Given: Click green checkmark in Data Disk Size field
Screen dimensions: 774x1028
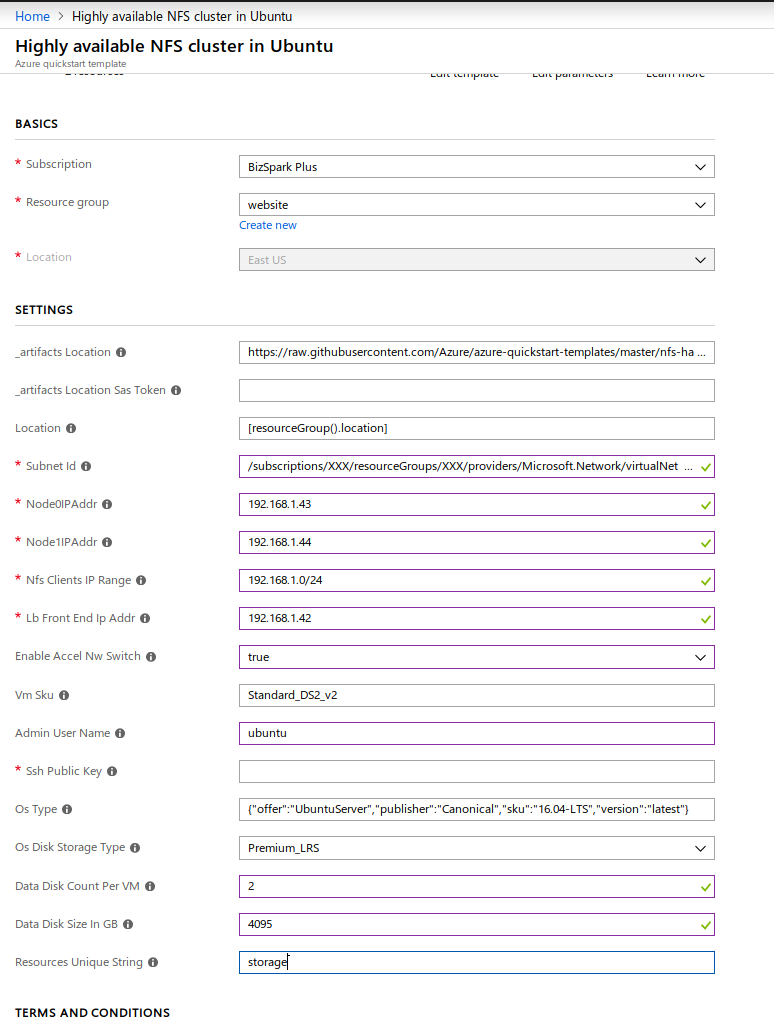Looking at the screenshot, I should click(x=706, y=925).
